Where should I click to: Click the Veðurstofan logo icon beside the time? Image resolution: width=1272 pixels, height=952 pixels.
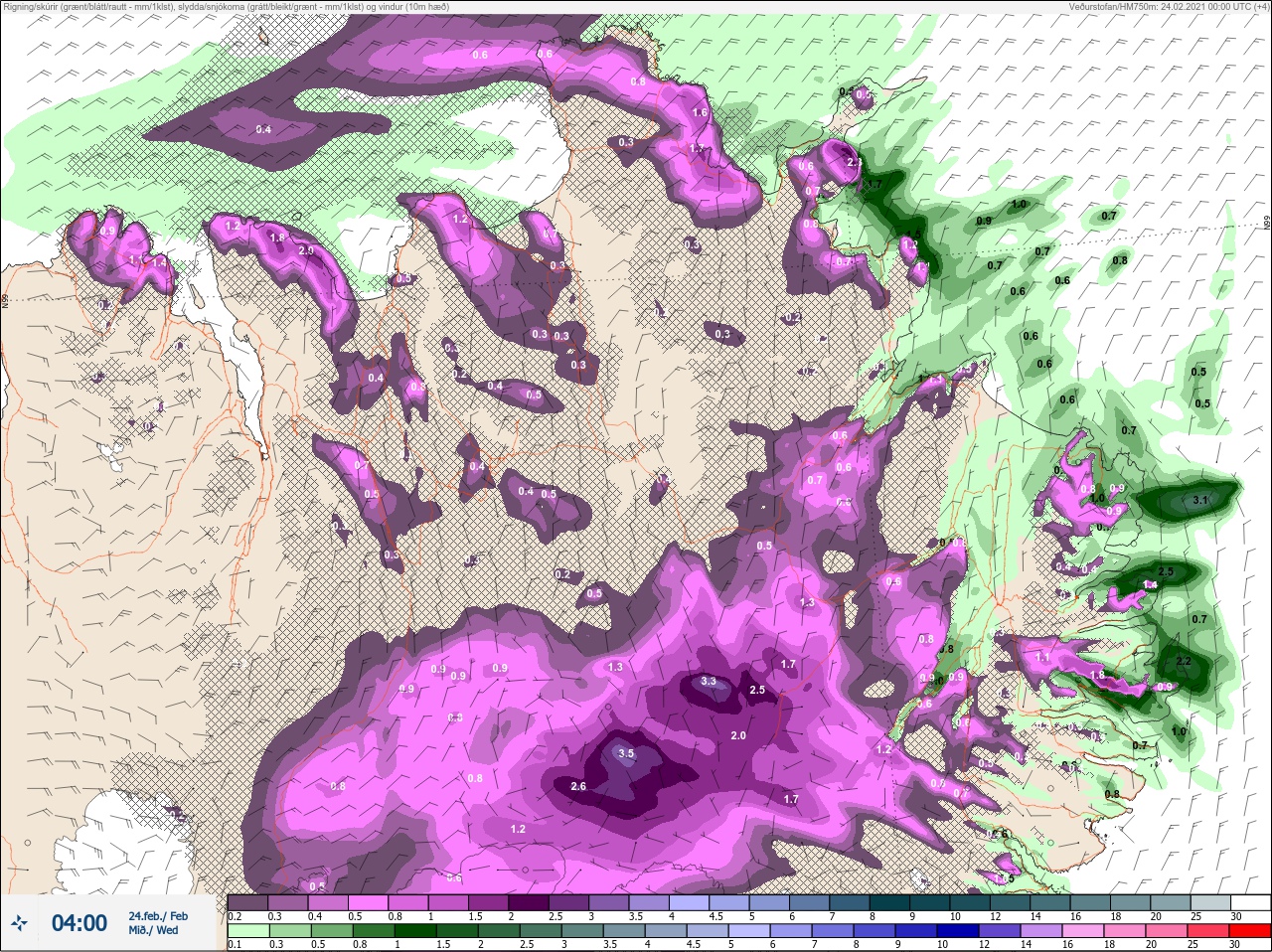click(x=19, y=924)
